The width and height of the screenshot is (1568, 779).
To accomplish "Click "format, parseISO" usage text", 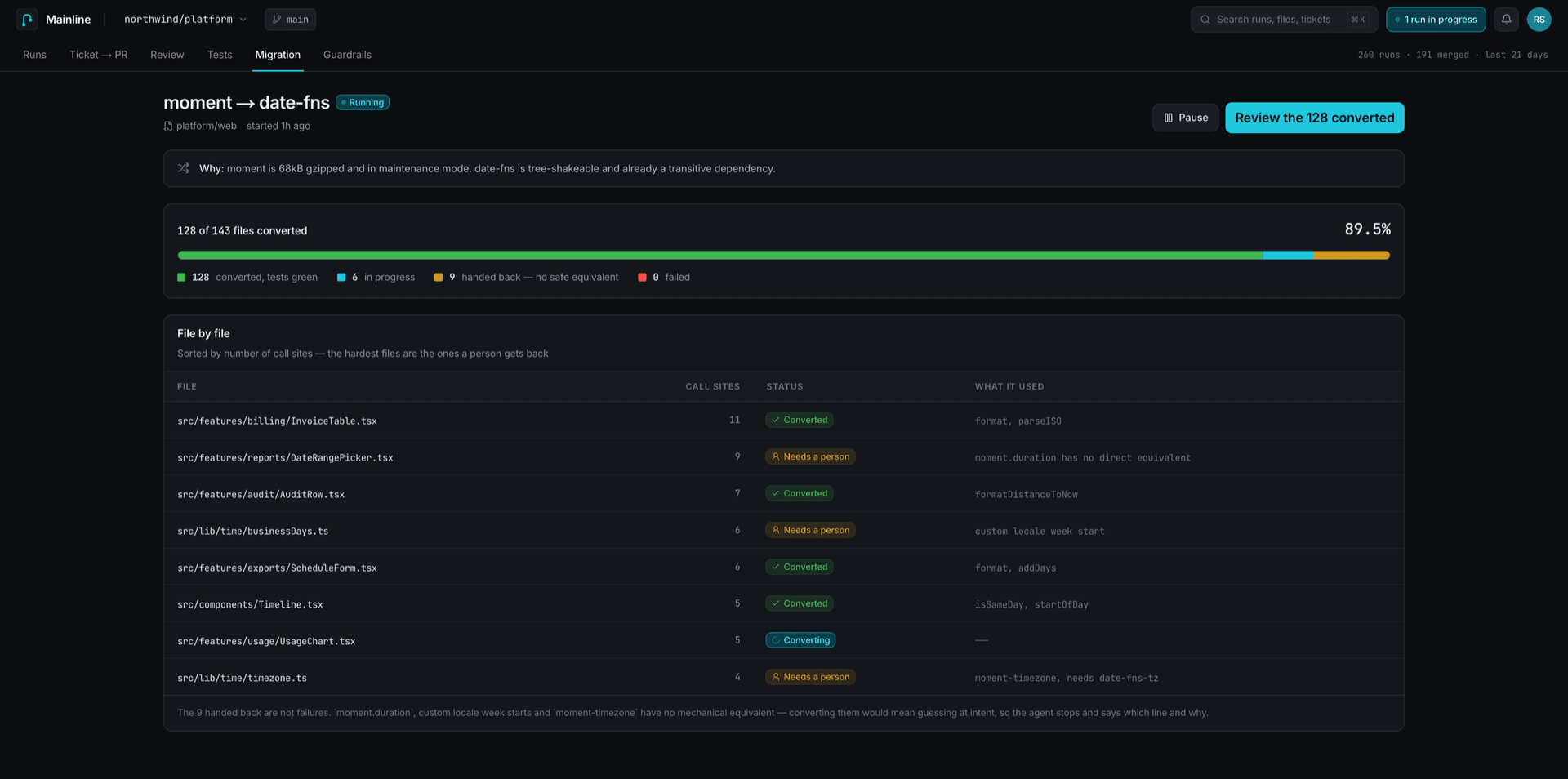I will pyautogui.click(x=1018, y=421).
